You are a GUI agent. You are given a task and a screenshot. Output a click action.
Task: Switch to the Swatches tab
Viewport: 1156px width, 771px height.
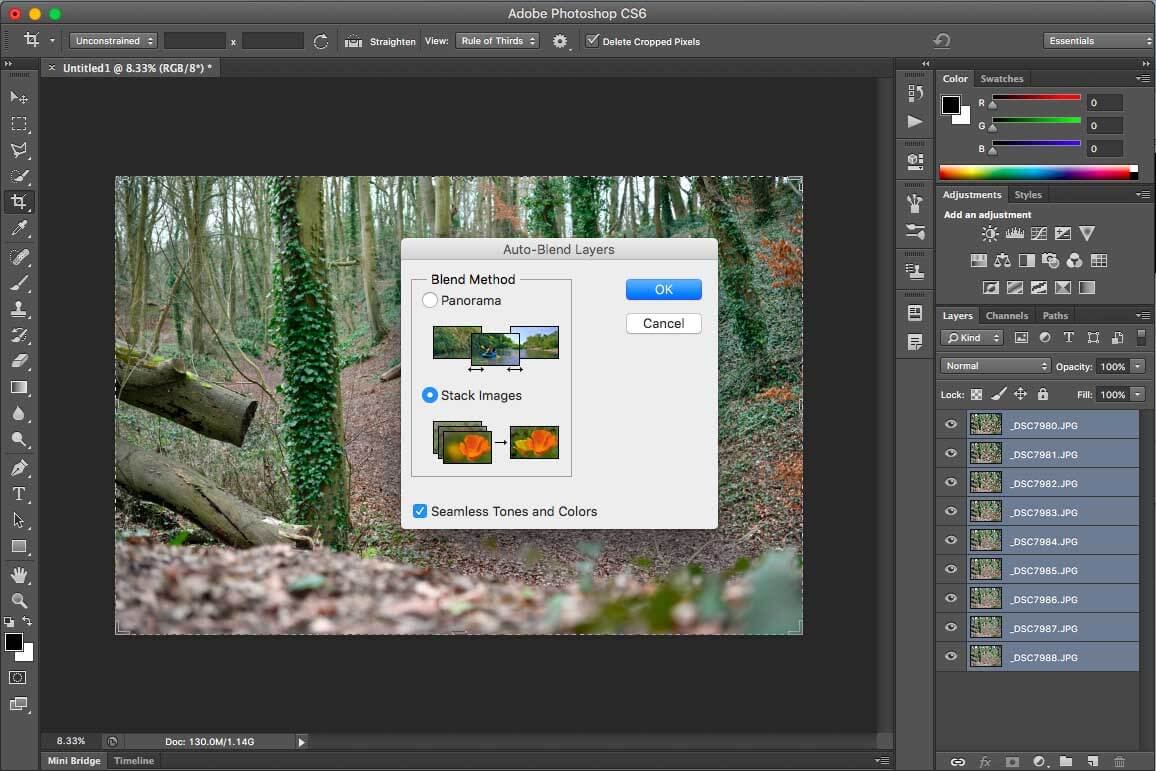[1001, 79]
